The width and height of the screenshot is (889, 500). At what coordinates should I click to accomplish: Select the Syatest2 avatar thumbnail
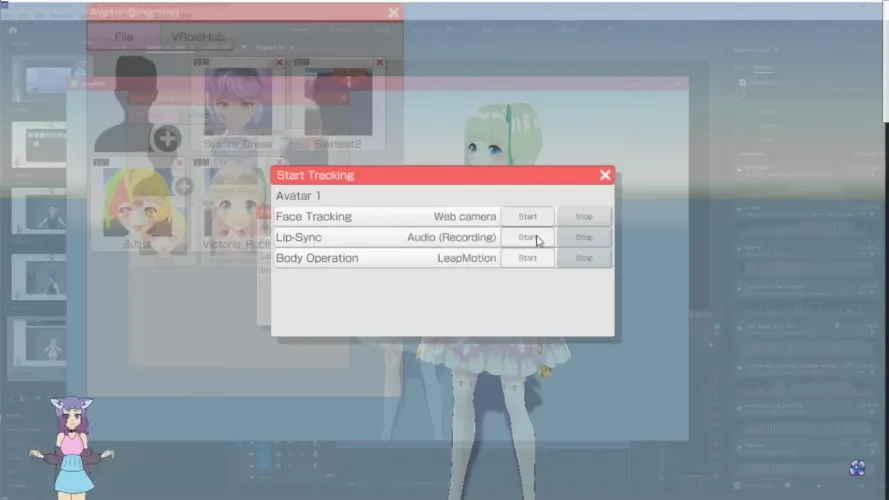pyautogui.click(x=337, y=102)
